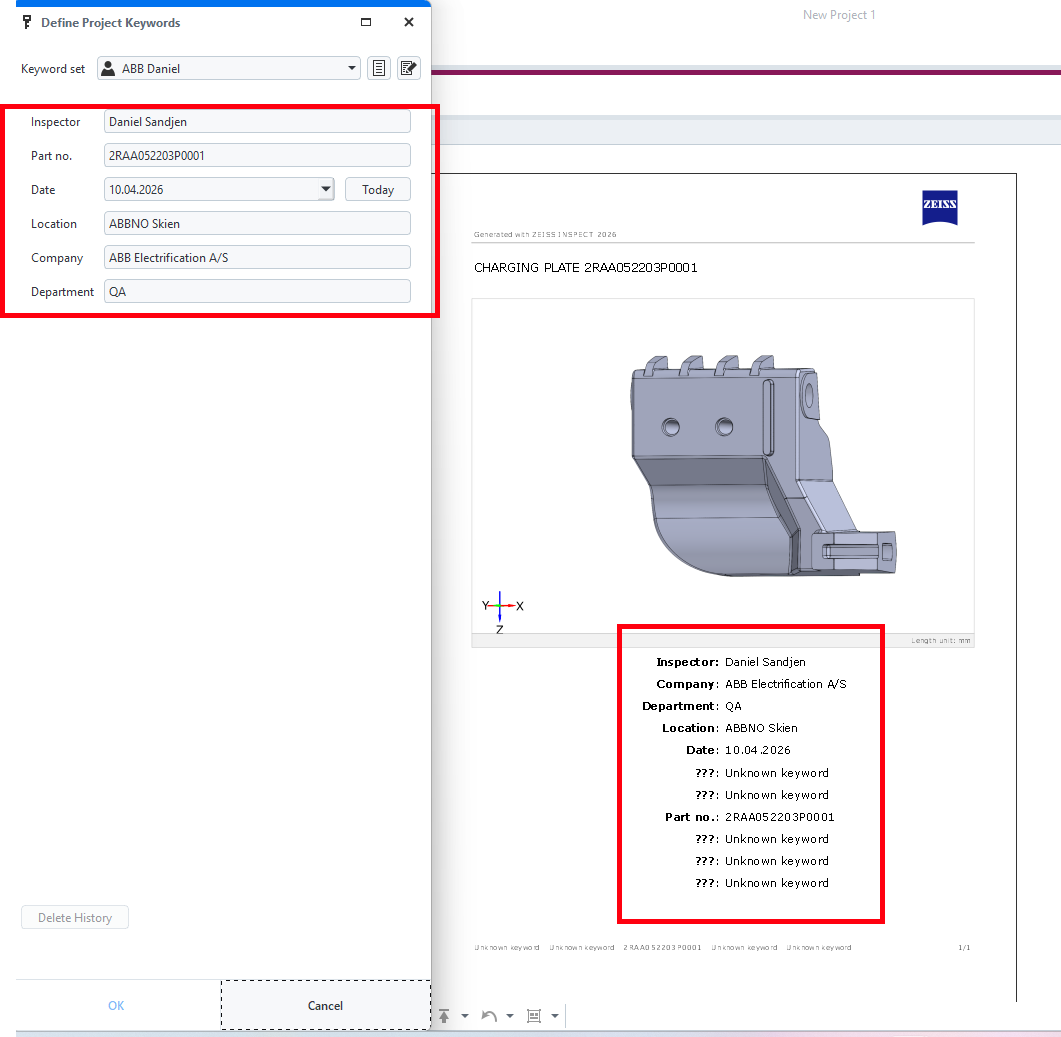
Task: Click into the Part no. field
Action: click(257, 156)
